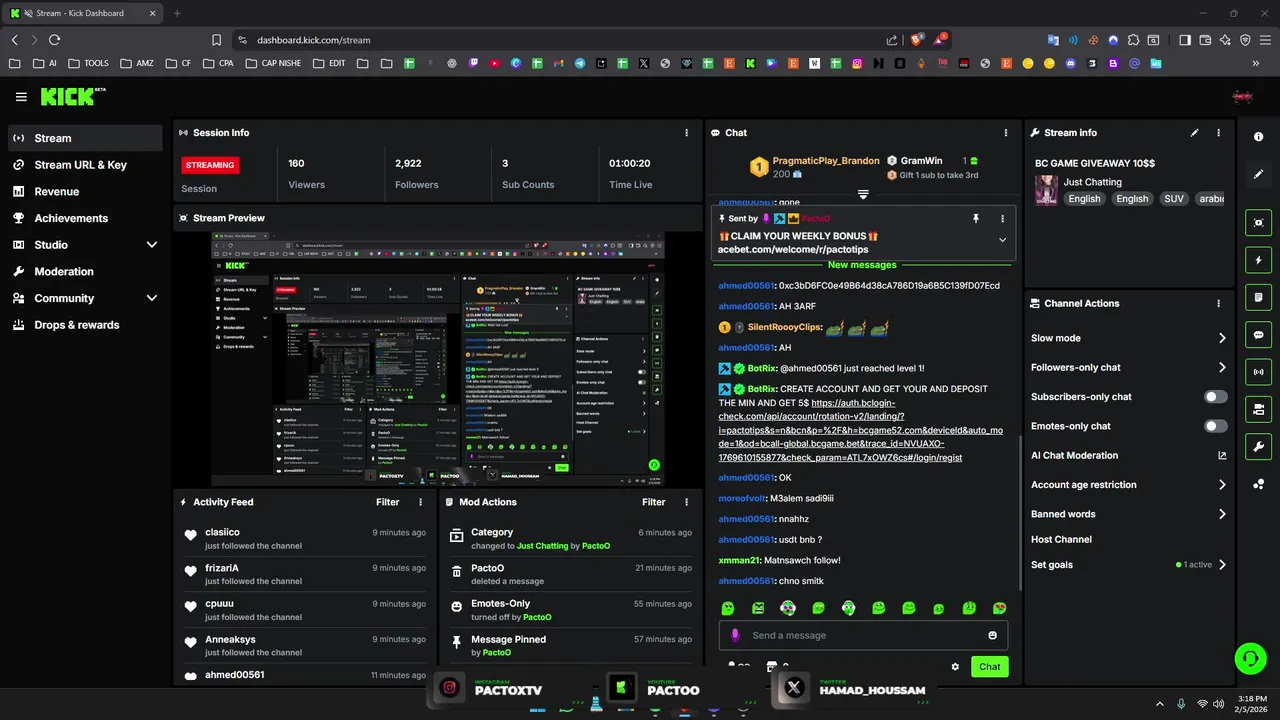Toggle the note panel icon in right sidebar
This screenshot has height=720, width=1280.
pyautogui.click(x=1258, y=297)
